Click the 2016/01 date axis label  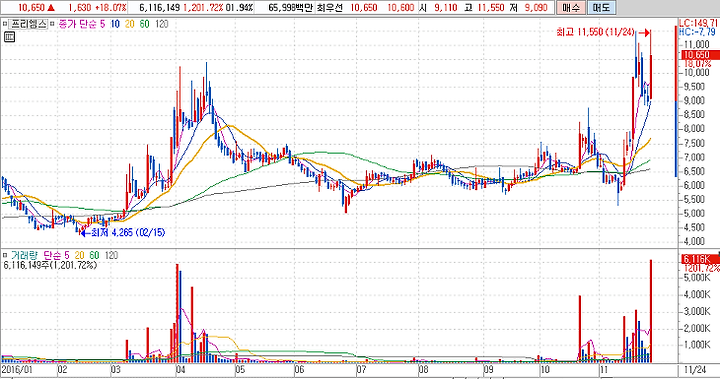point(17,370)
